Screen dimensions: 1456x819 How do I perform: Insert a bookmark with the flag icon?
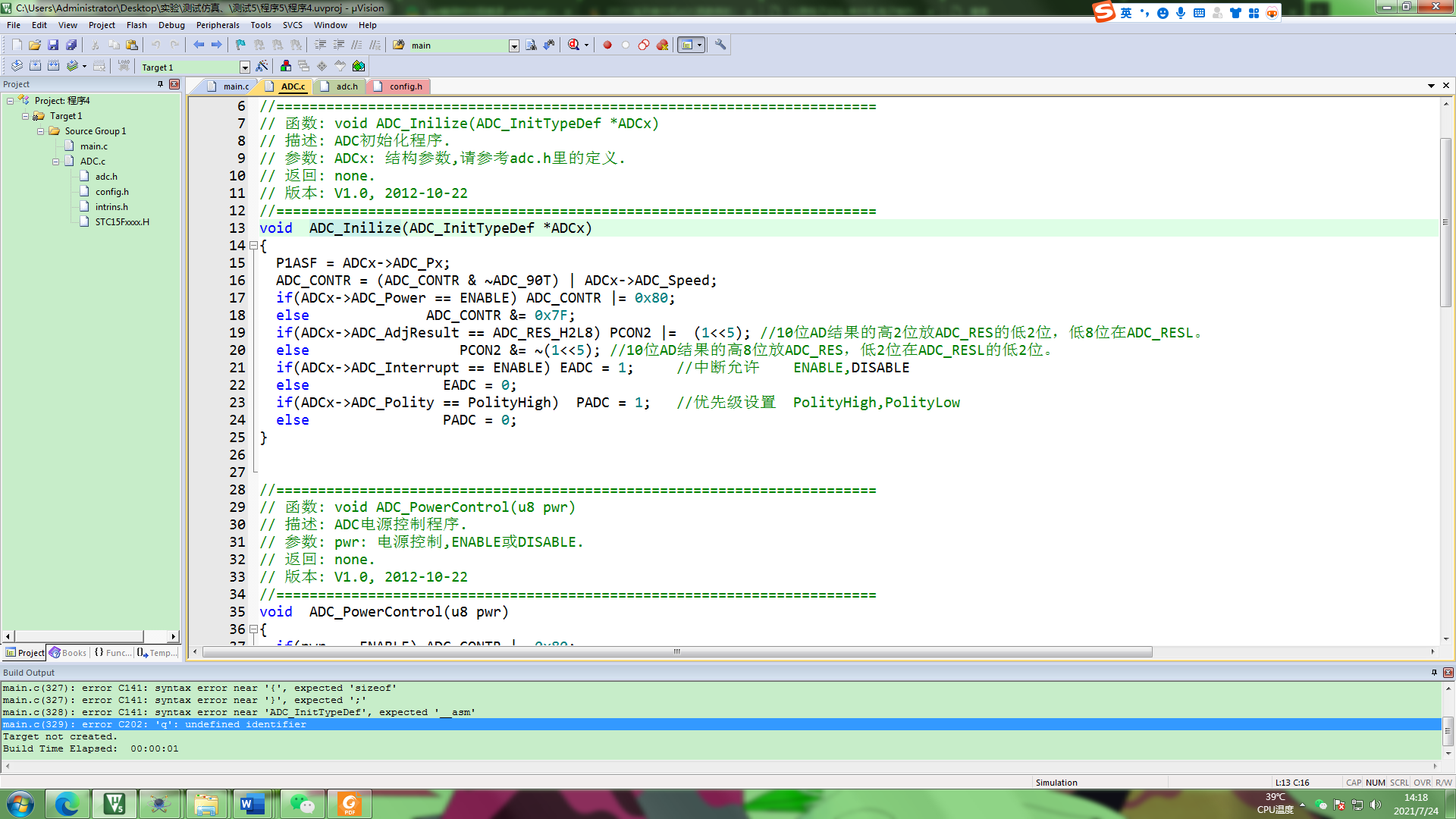click(240, 45)
